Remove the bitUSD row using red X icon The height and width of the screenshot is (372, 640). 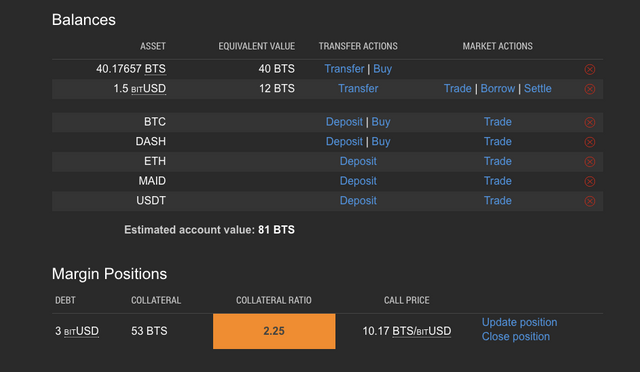point(589,89)
